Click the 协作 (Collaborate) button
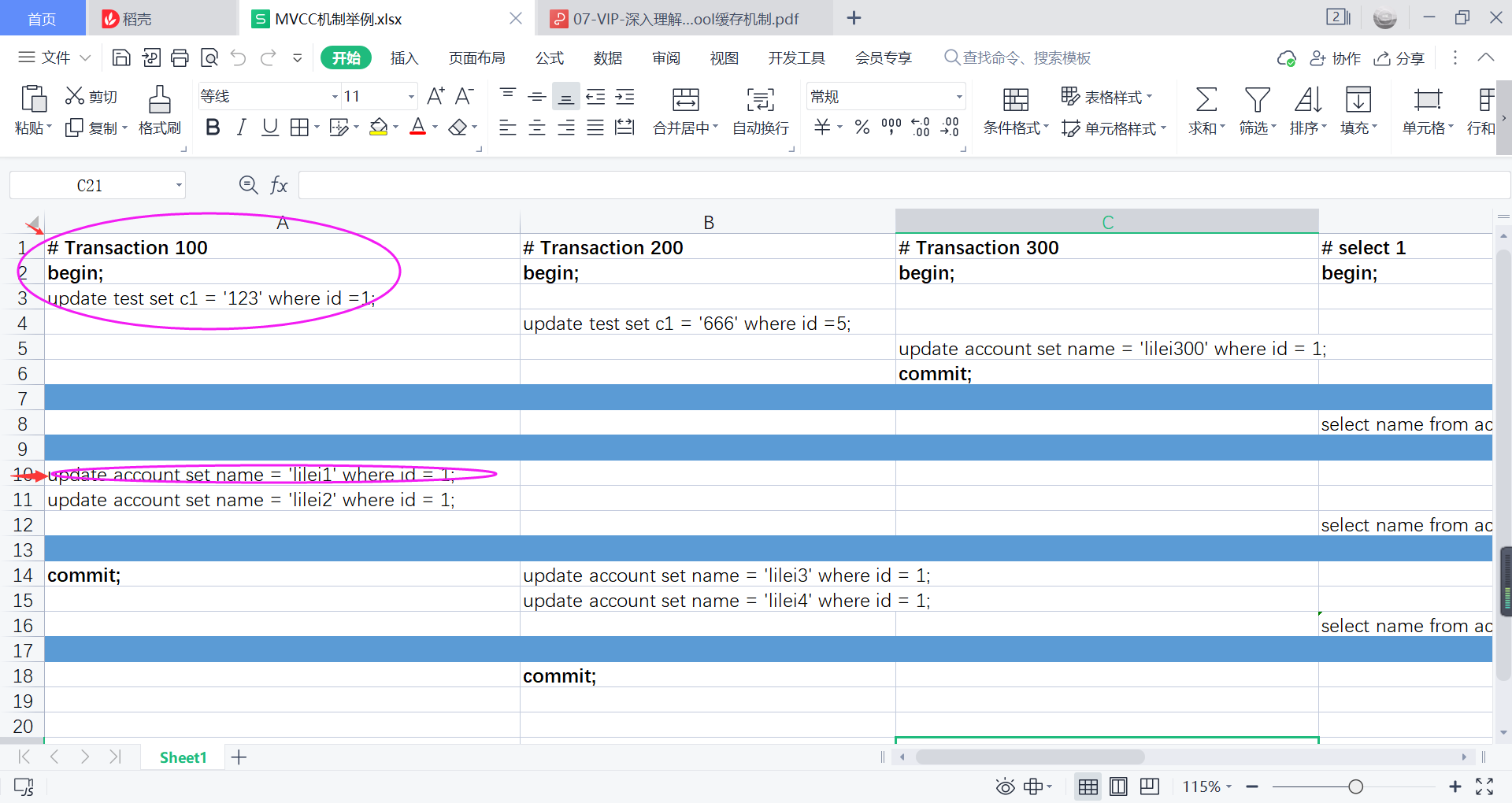 pyautogui.click(x=1336, y=58)
